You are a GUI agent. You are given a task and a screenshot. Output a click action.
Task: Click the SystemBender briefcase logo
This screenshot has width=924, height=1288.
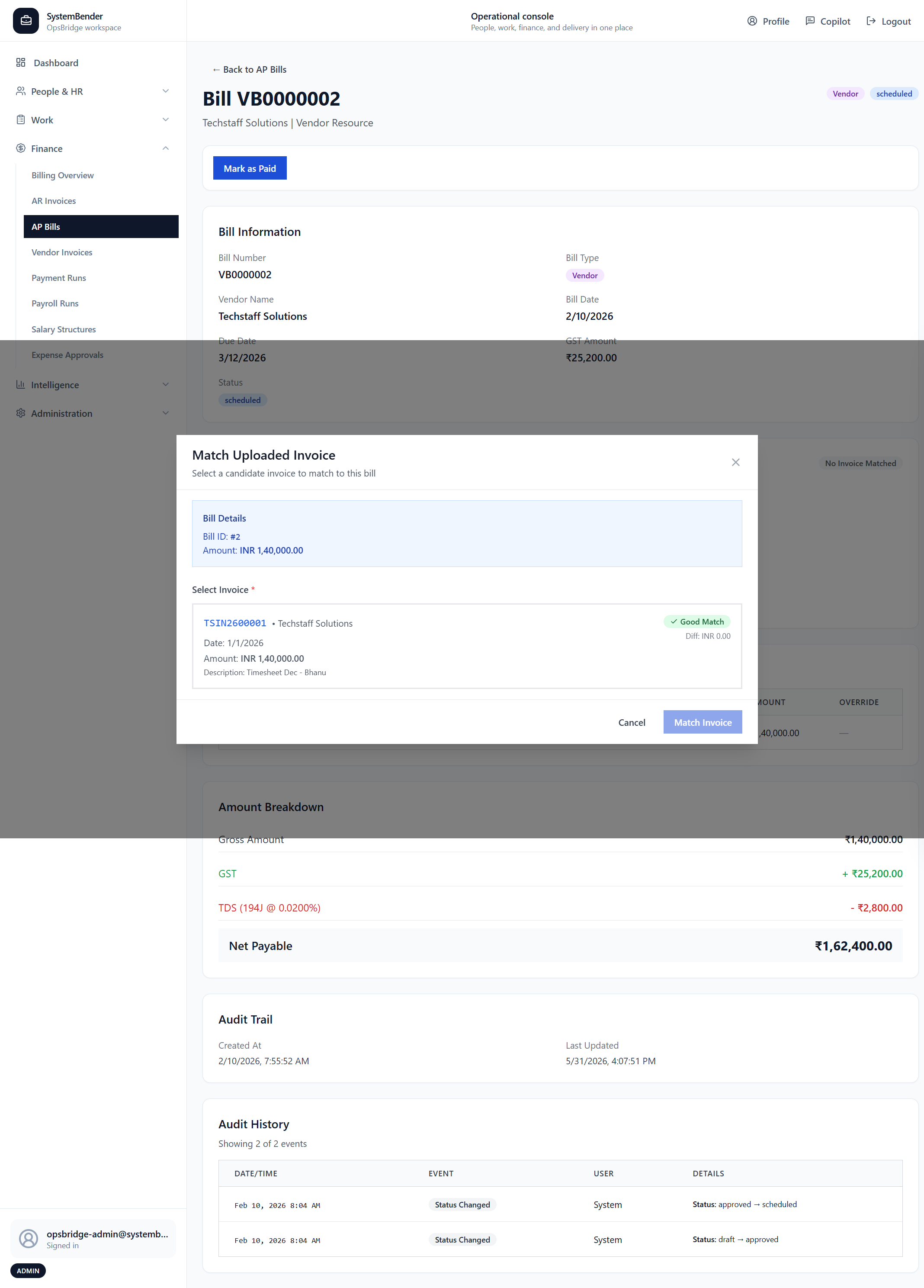coord(26,21)
